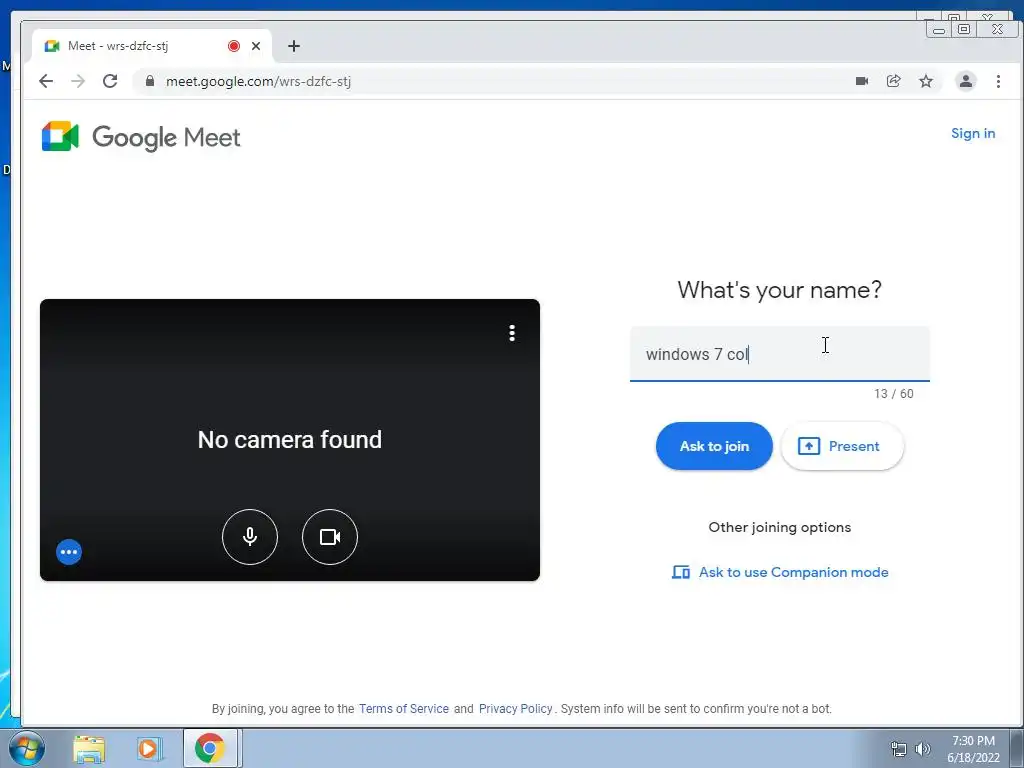Click the What's your name? heading

coord(779,290)
